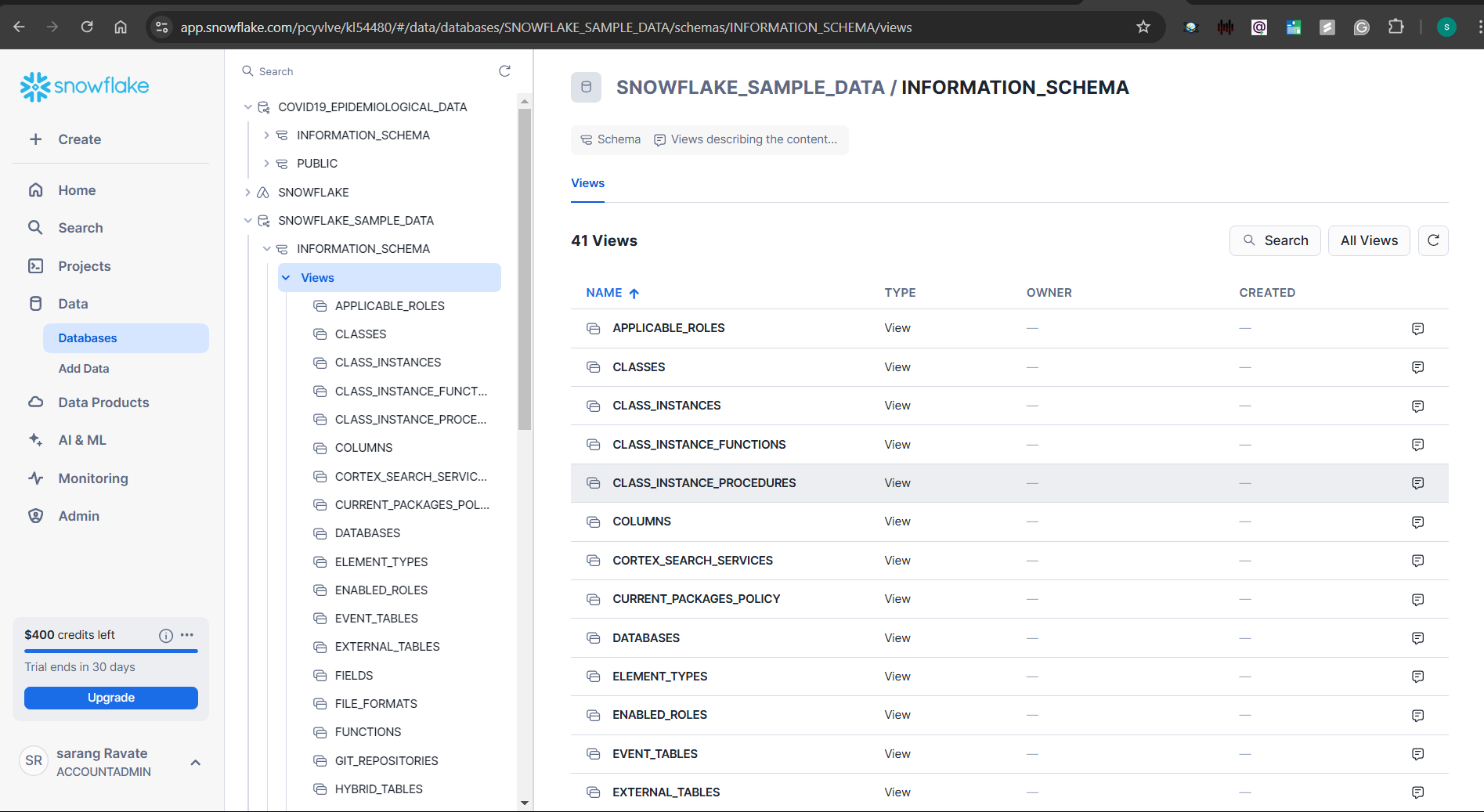The height and width of the screenshot is (812, 1484).
Task: Open the ENABLED_ROLES view row
Action: coord(1009,715)
